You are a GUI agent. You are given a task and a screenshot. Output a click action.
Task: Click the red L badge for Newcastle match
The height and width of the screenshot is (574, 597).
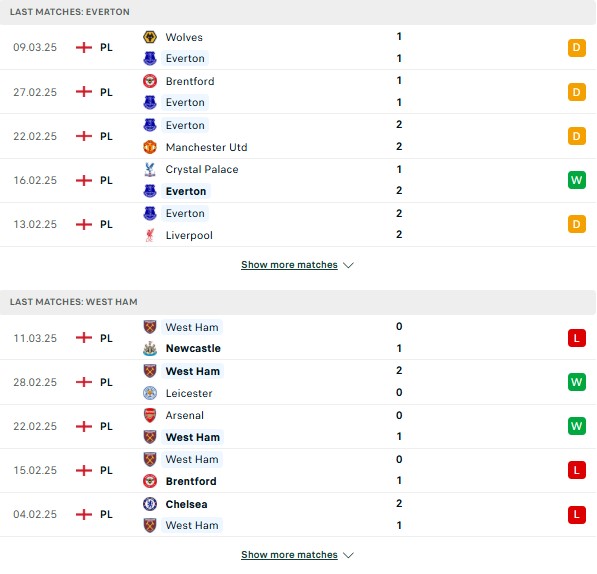pyautogui.click(x=576, y=338)
